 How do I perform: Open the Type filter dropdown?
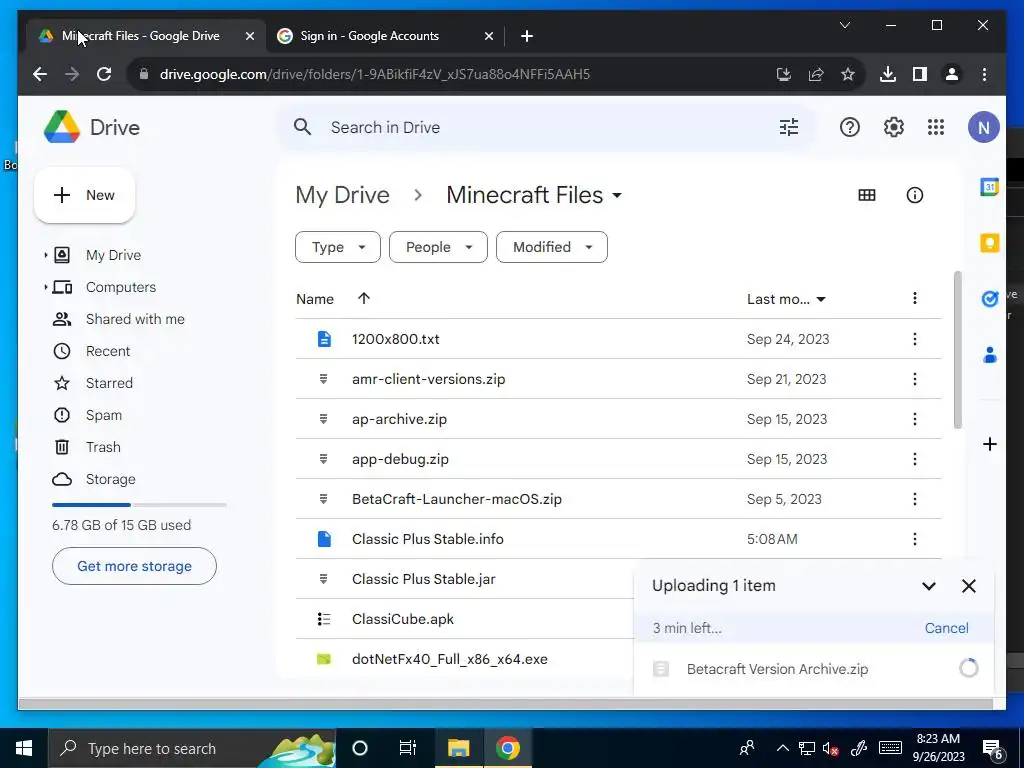[338, 247]
